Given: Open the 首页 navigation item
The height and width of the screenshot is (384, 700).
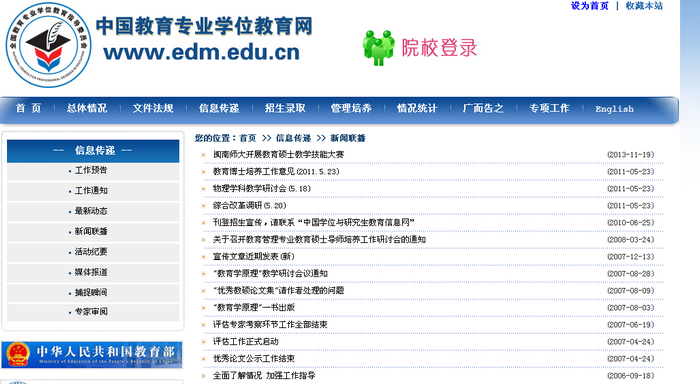Looking at the screenshot, I should (x=29, y=108).
